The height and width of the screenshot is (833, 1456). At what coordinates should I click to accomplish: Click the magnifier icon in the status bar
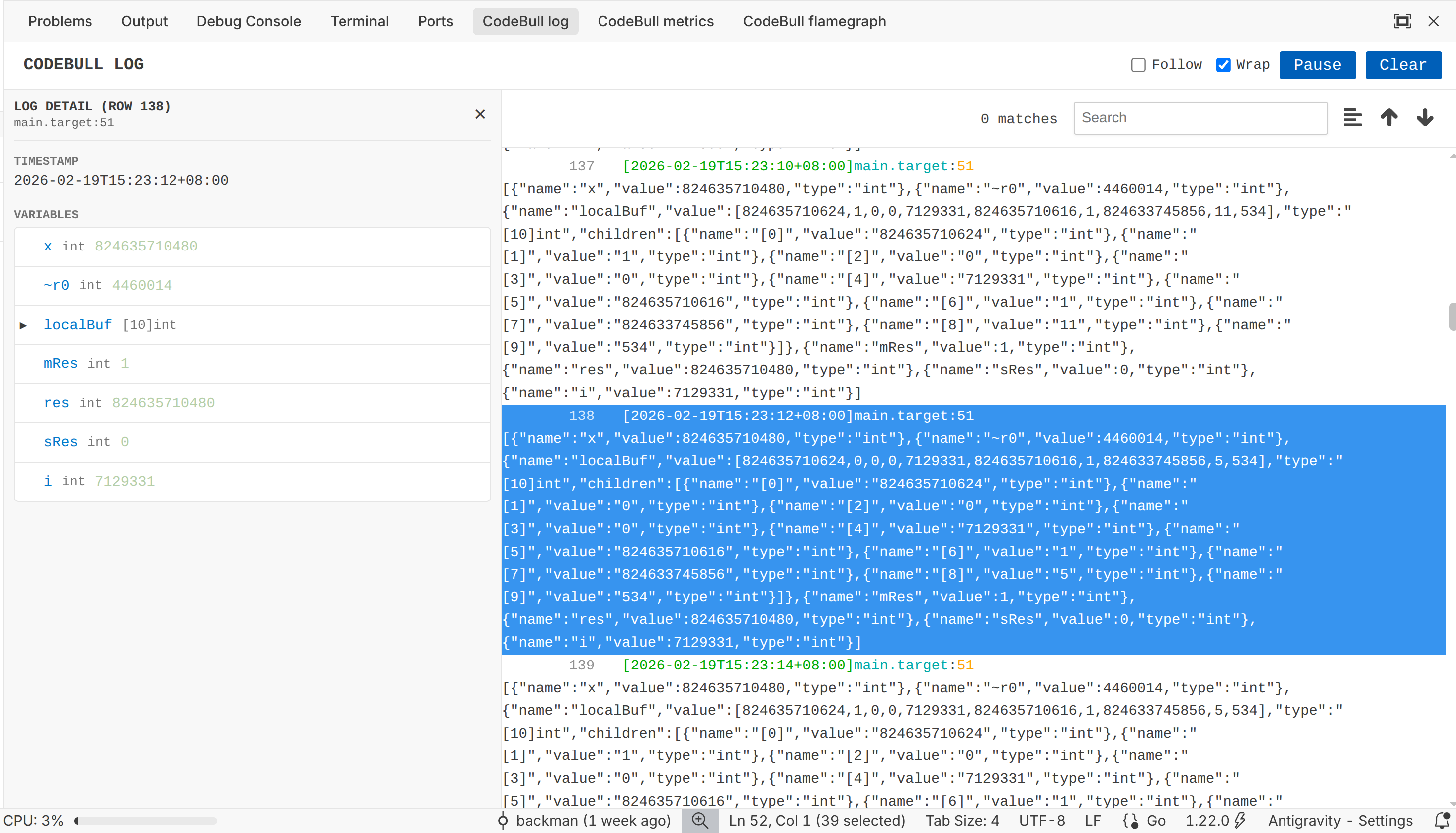pyautogui.click(x=700, y=821)
